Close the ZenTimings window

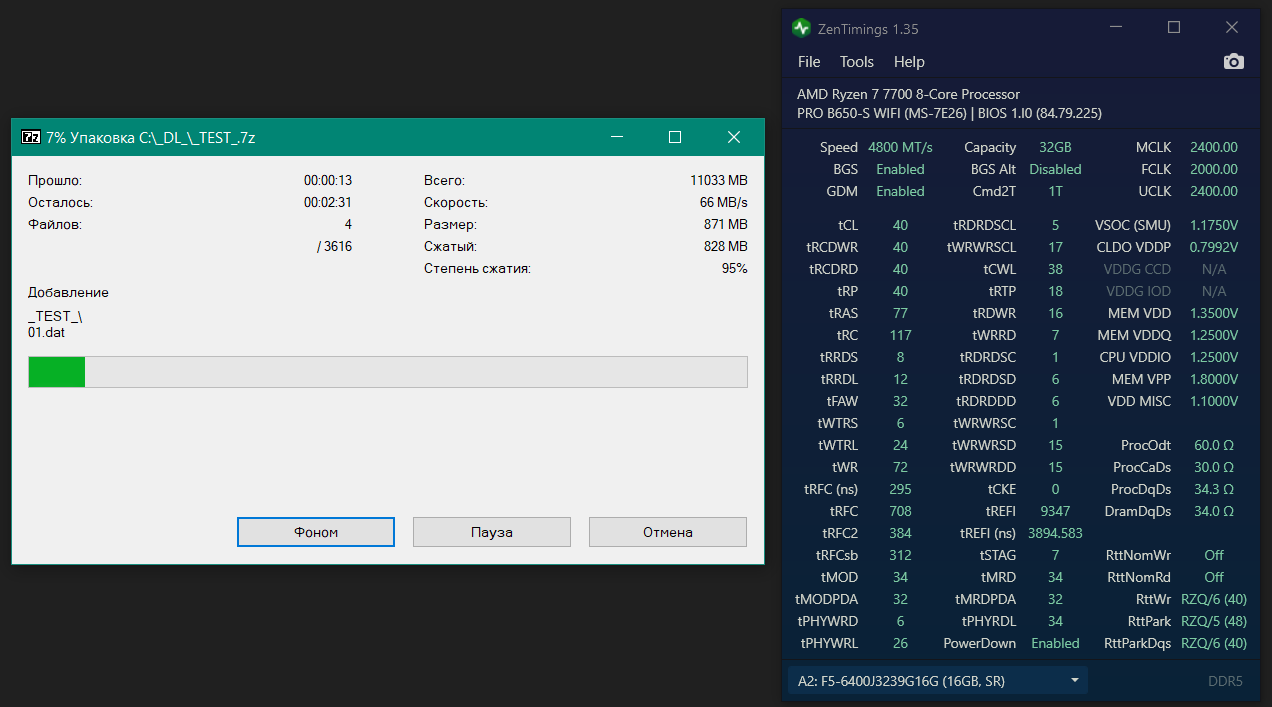[x=1232, y=27]
